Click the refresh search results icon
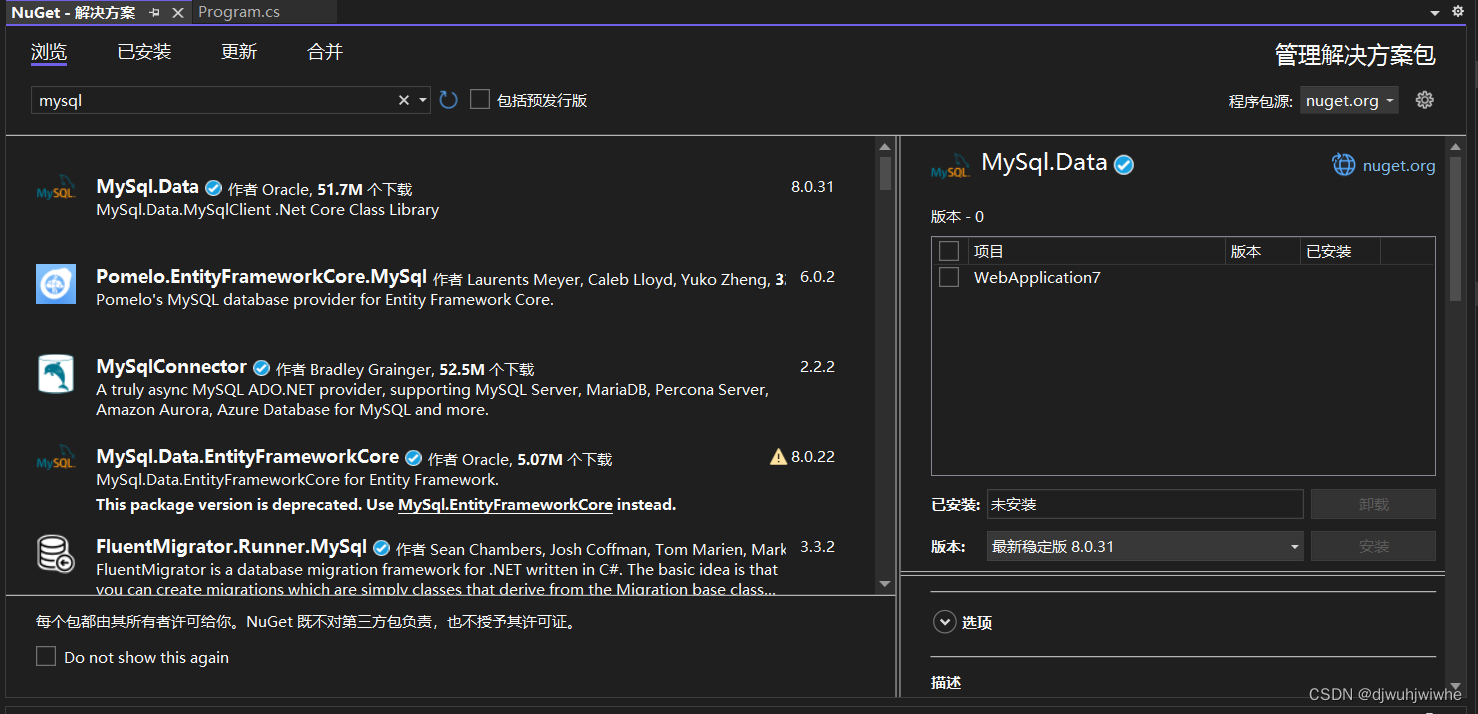Screen dimensions: 1478x714 click(x=447, y=99)
